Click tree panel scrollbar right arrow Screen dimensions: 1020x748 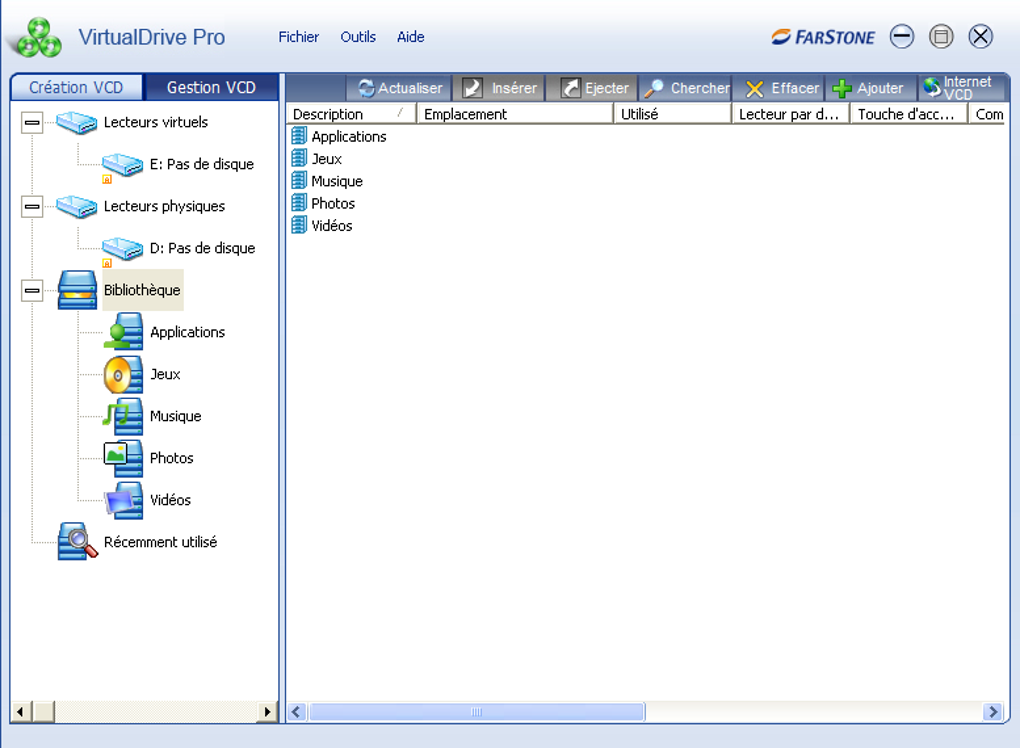point(267,712)
